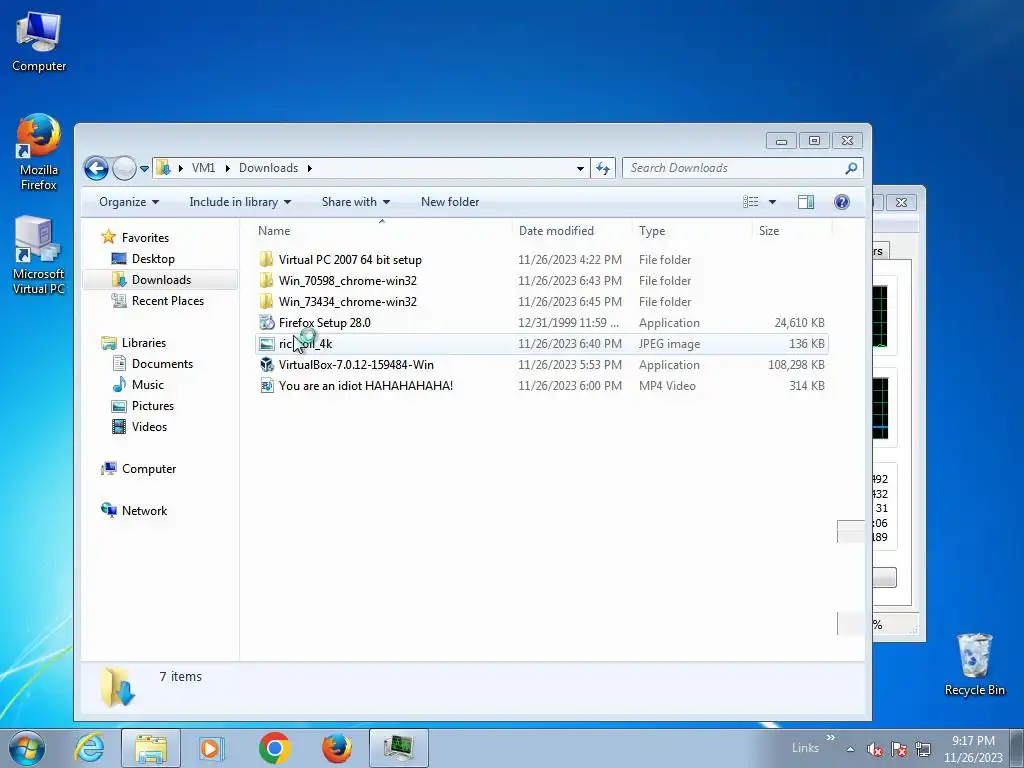Click the 11/26/2023 5:53 PM date cell
Screen dimensions: 1024x768
click(x=569, y=364)
